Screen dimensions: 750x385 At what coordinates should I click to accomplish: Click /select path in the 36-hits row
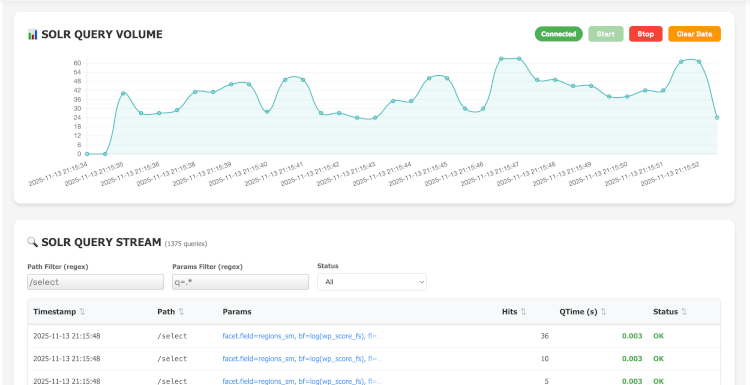[x=172, y=336]
